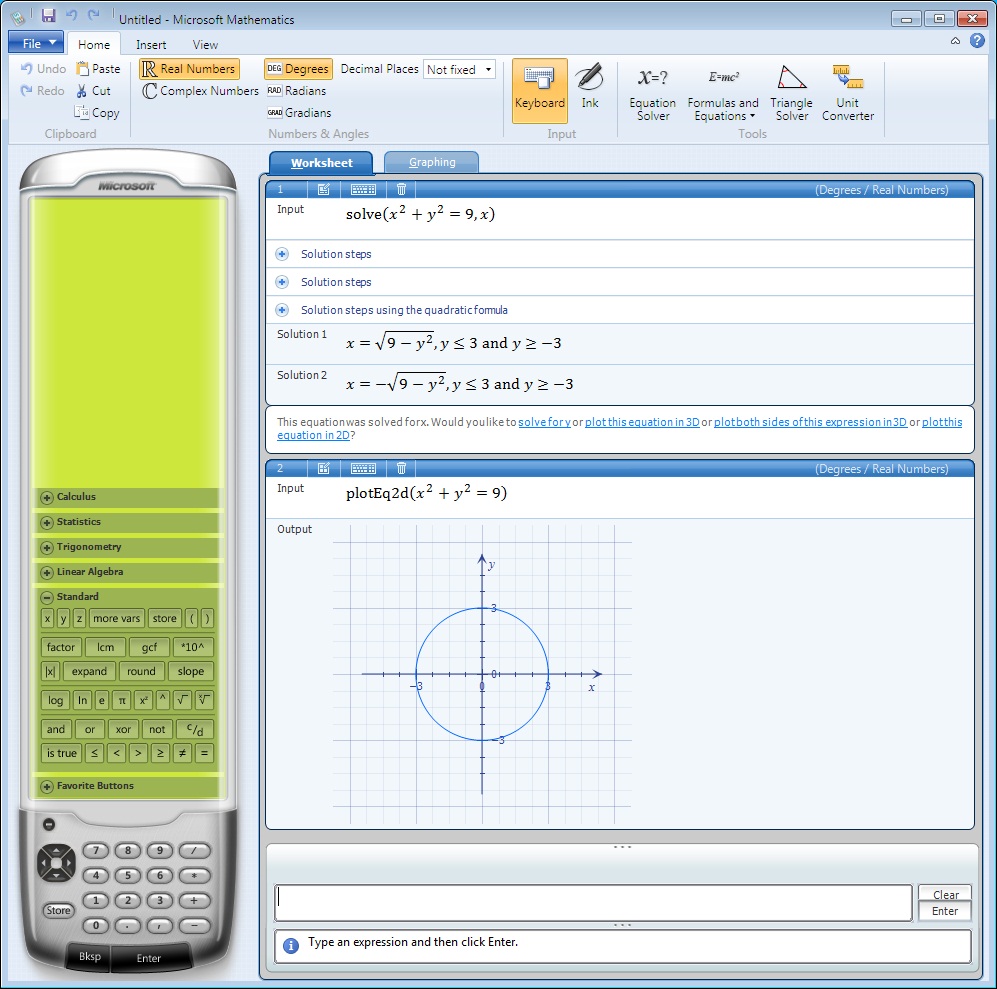Screen dimensions: 997x989
Task: Click the plot this equation in 3D link
Action: coord(640,422)
